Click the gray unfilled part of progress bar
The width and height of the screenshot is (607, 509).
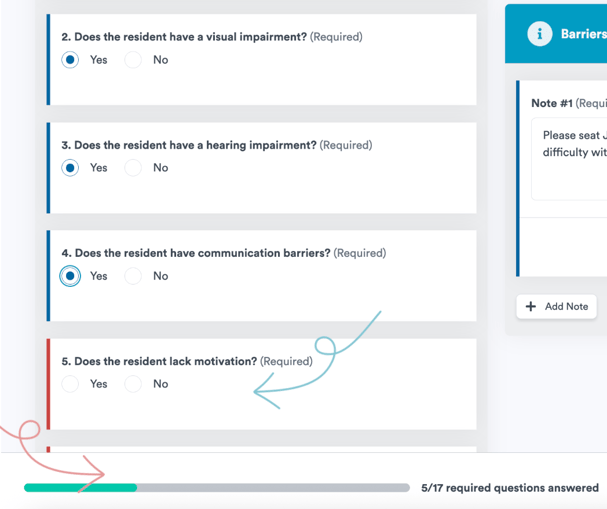coord(272,488)
